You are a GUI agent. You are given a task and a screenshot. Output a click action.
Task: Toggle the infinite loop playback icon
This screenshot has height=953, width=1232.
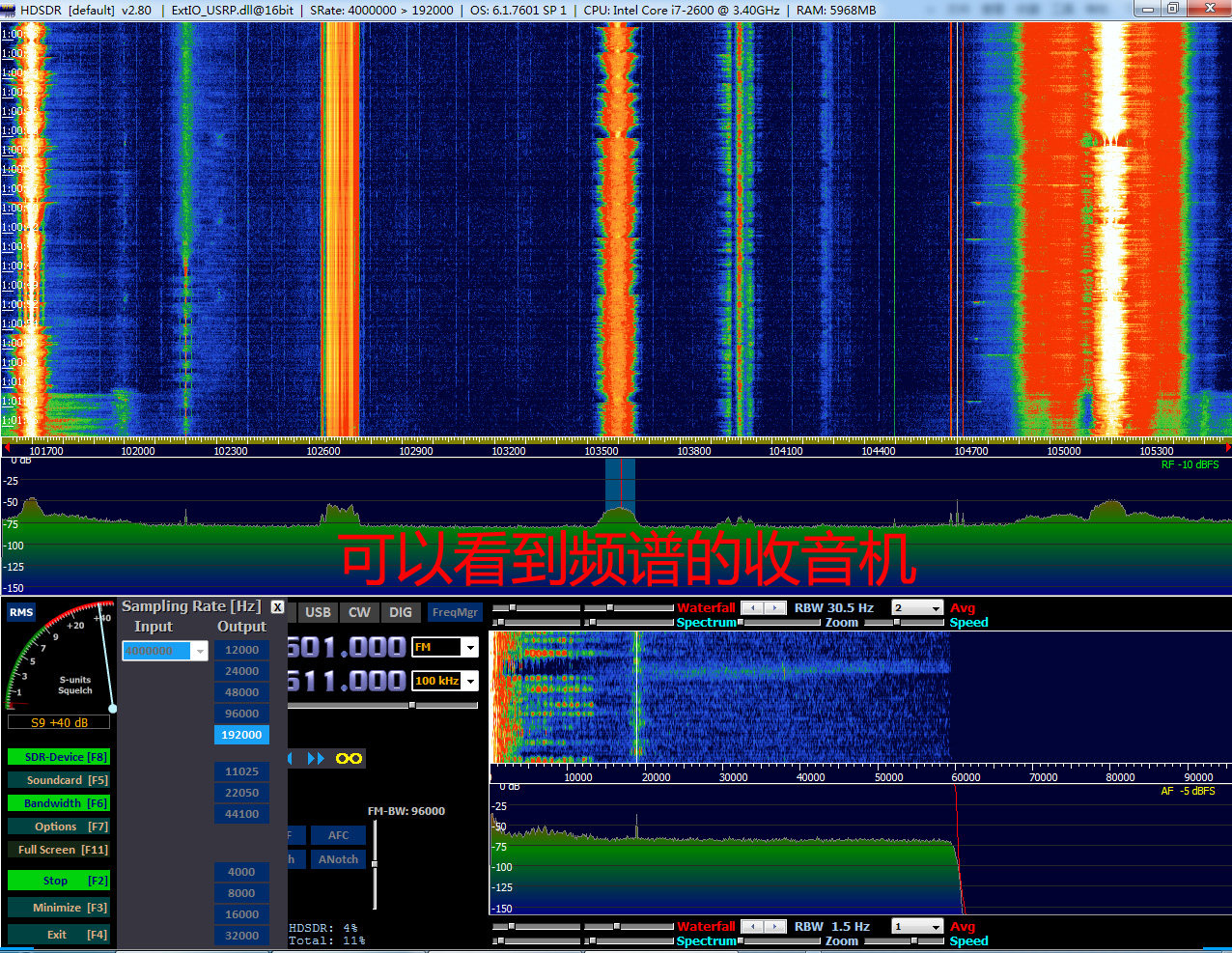pyautogui.click(x=349, y=758)
